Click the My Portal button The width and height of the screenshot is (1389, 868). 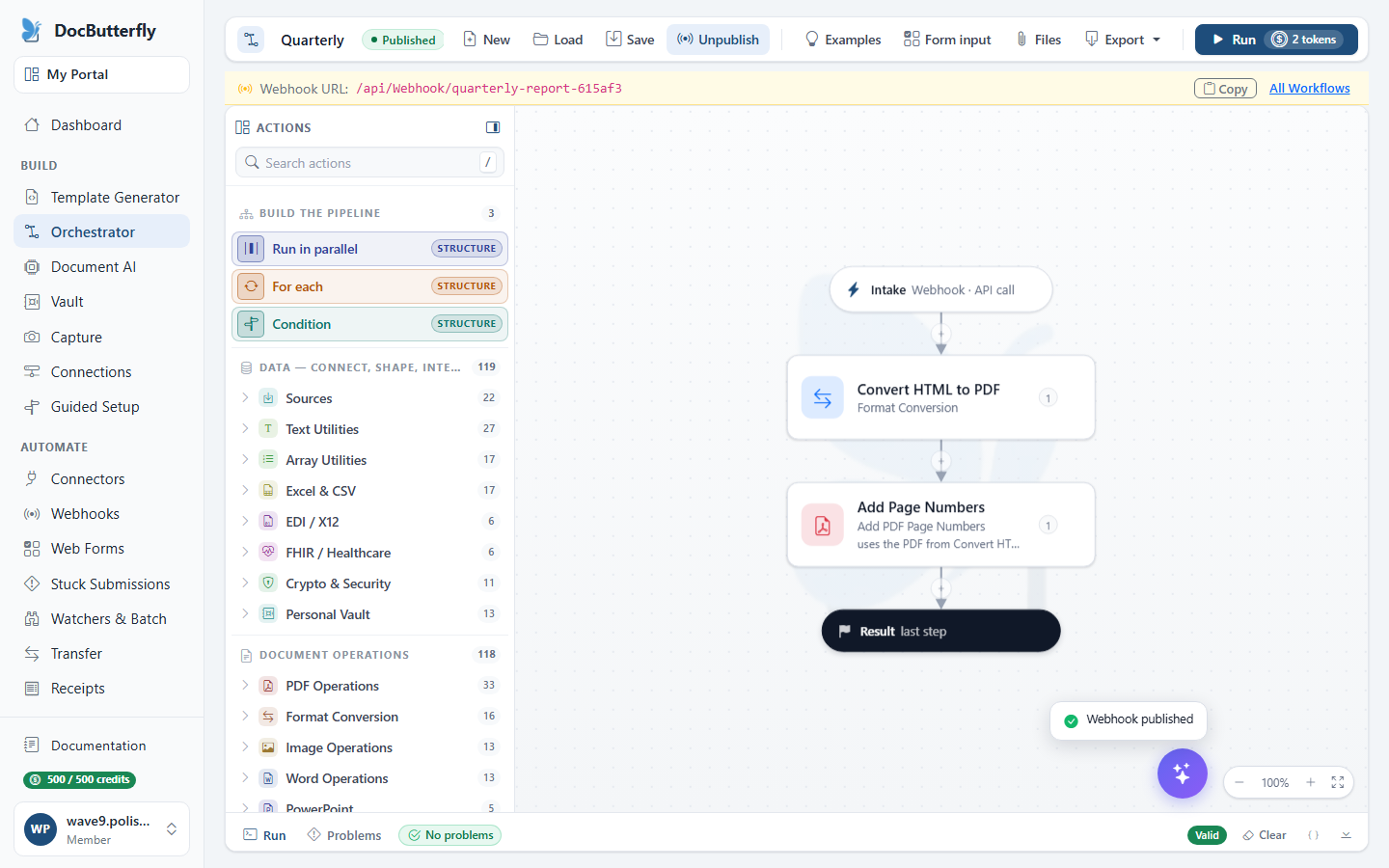click(101, 74)
